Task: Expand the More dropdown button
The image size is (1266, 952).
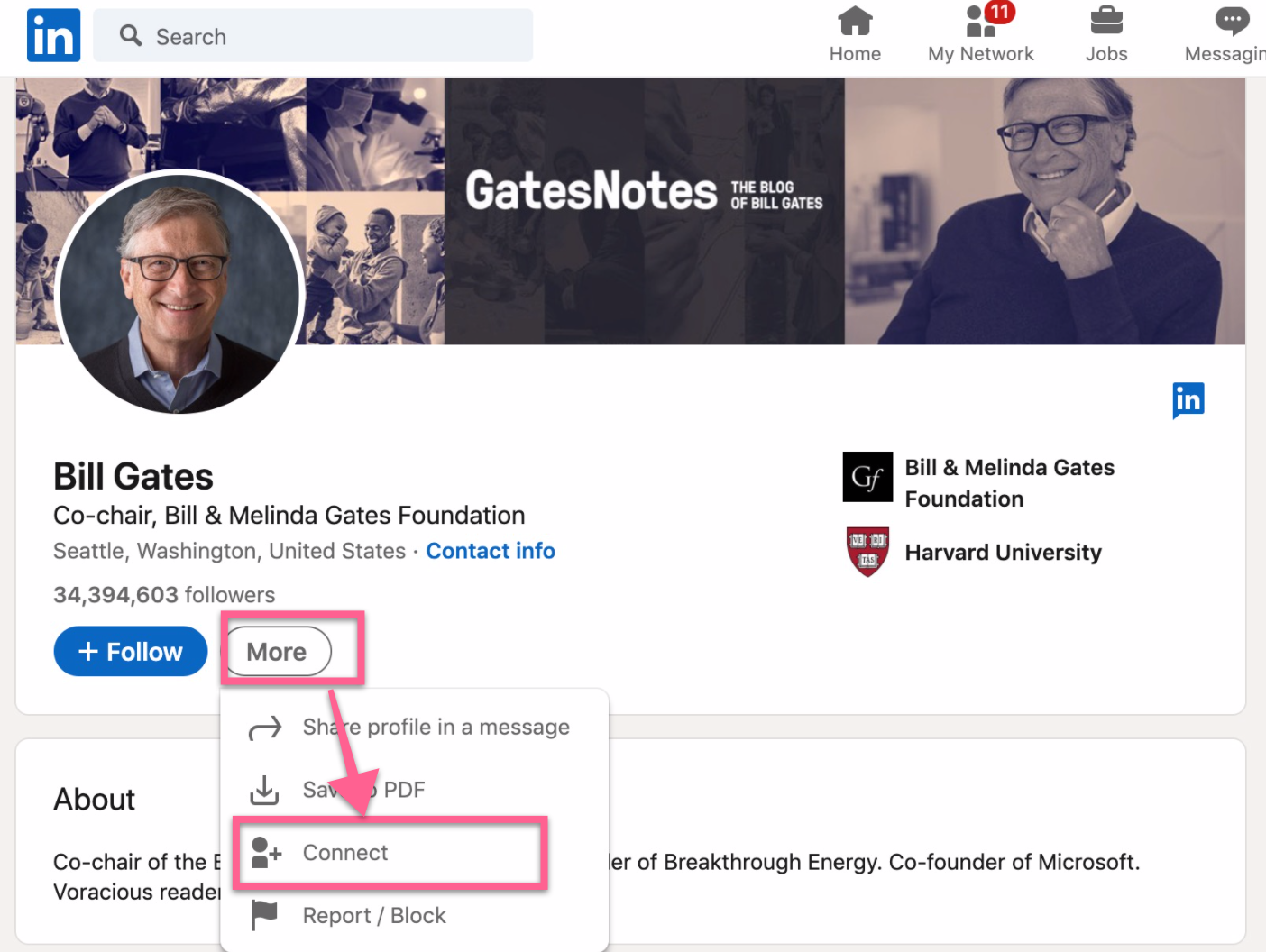Action: [277, 651]
